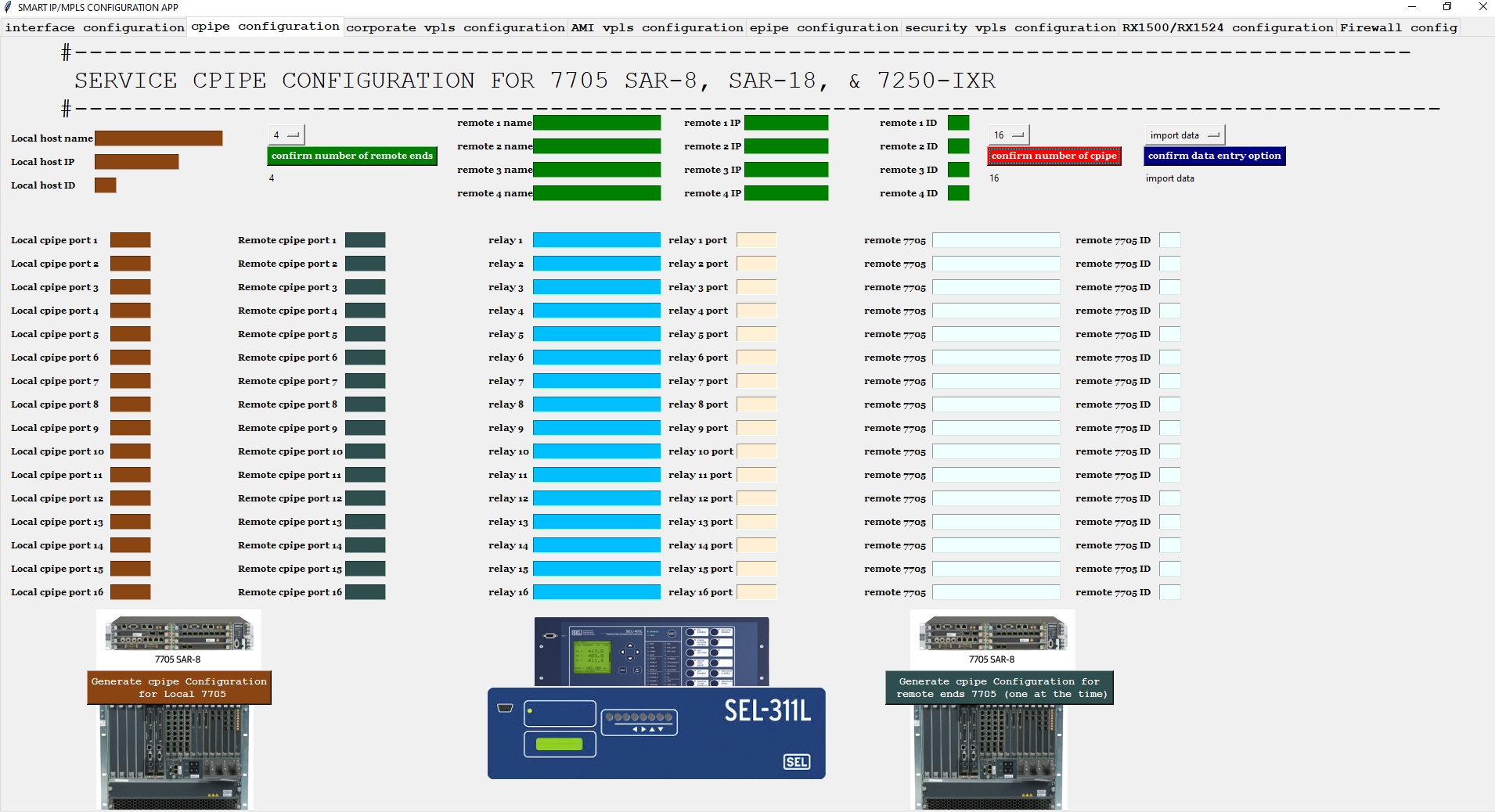Image resolution: width=1495 pixels, height=812 pixels.
Task: Click the relay 12 name field
Action: pyautogui.click(x=597, y=498)
